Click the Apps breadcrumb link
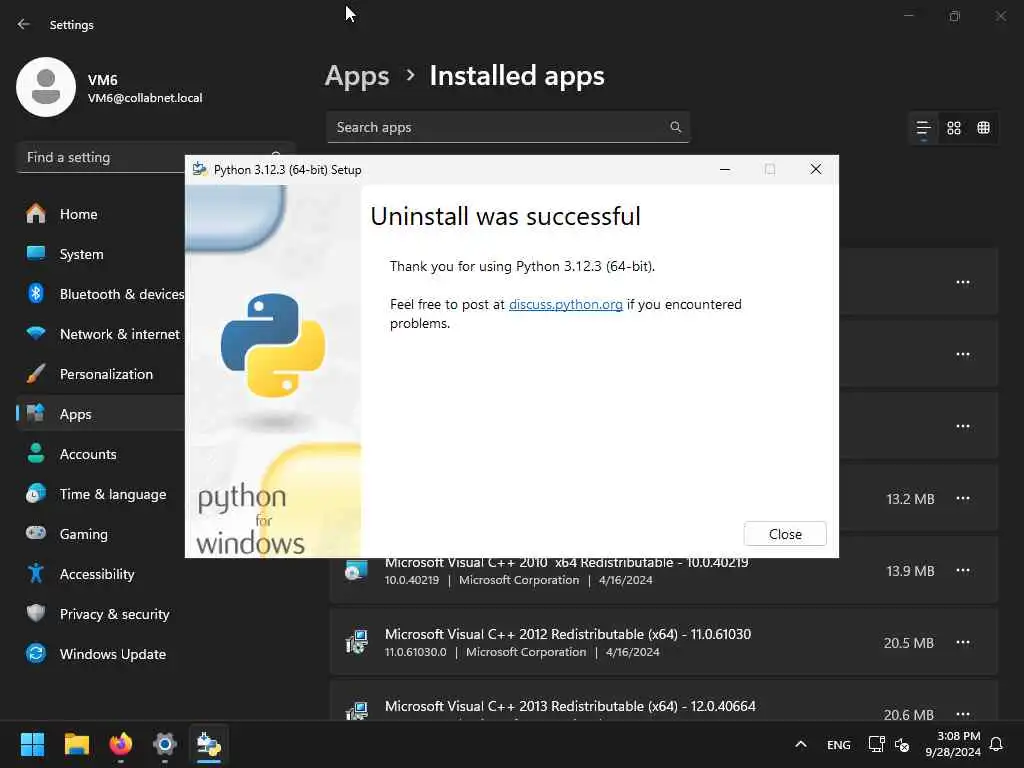1024x768 pixels. point(357,76)
